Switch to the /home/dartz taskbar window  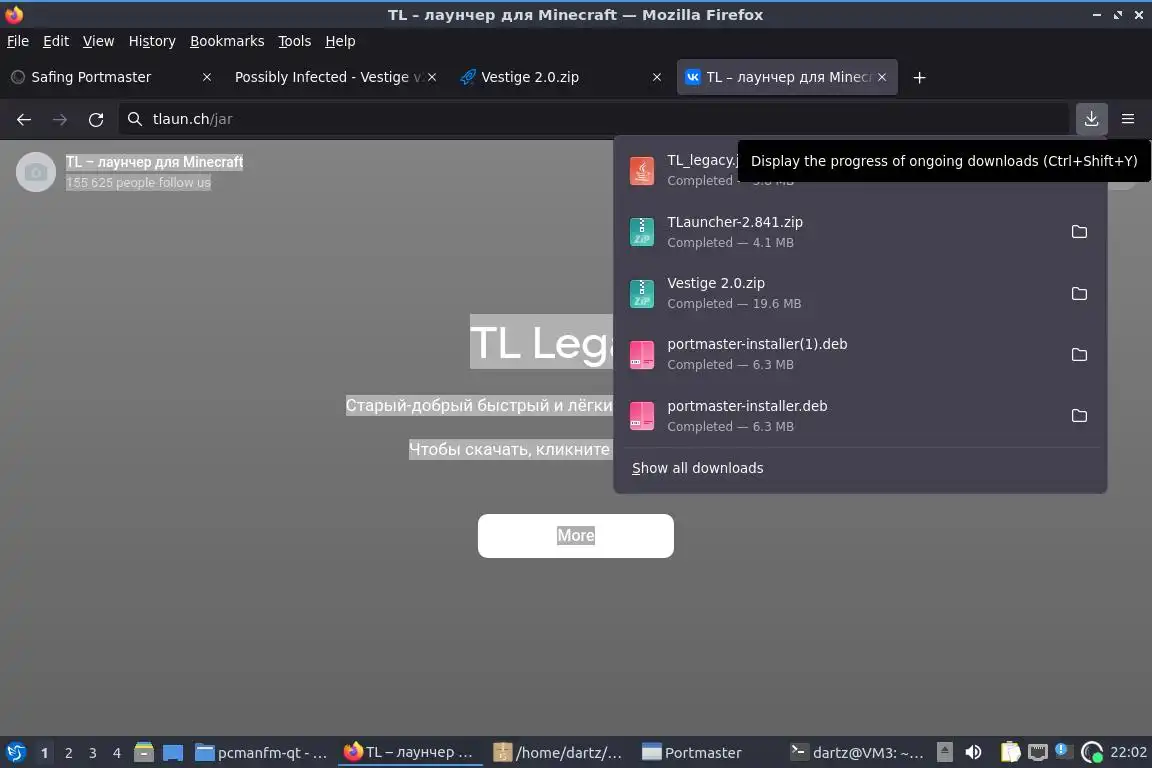click(x=558, y=753)
